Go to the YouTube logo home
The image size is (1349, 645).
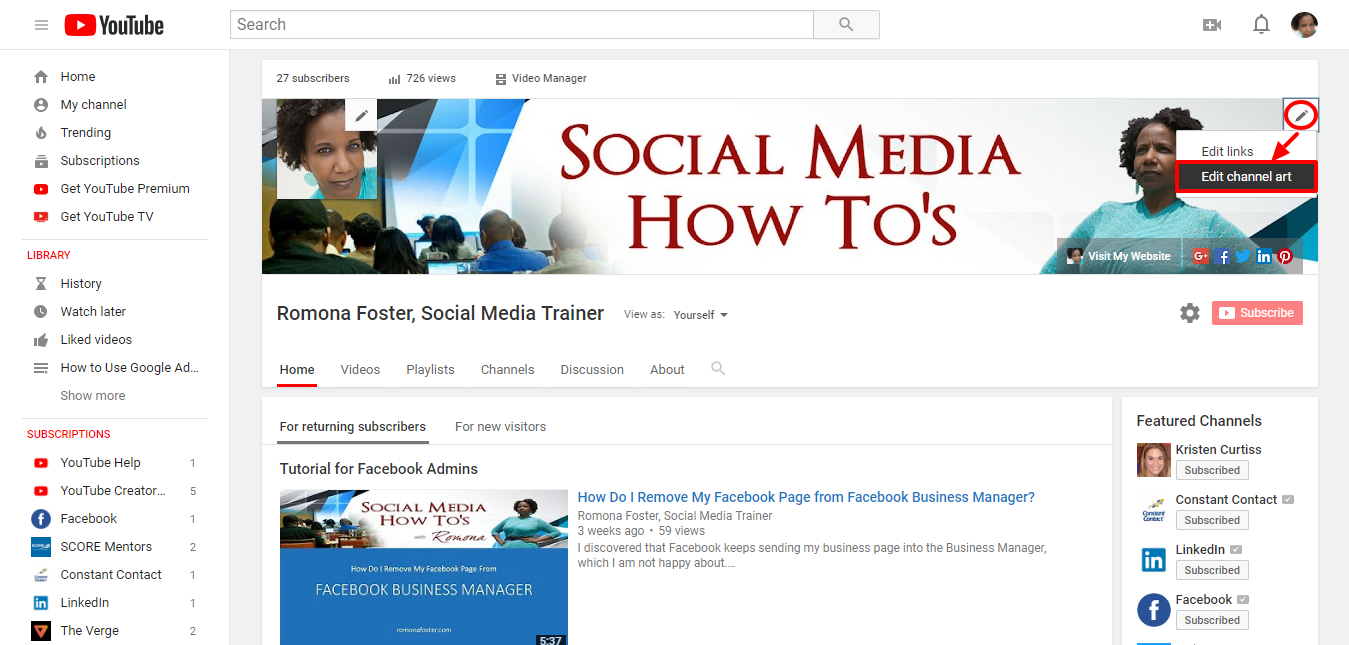(114, 25)
